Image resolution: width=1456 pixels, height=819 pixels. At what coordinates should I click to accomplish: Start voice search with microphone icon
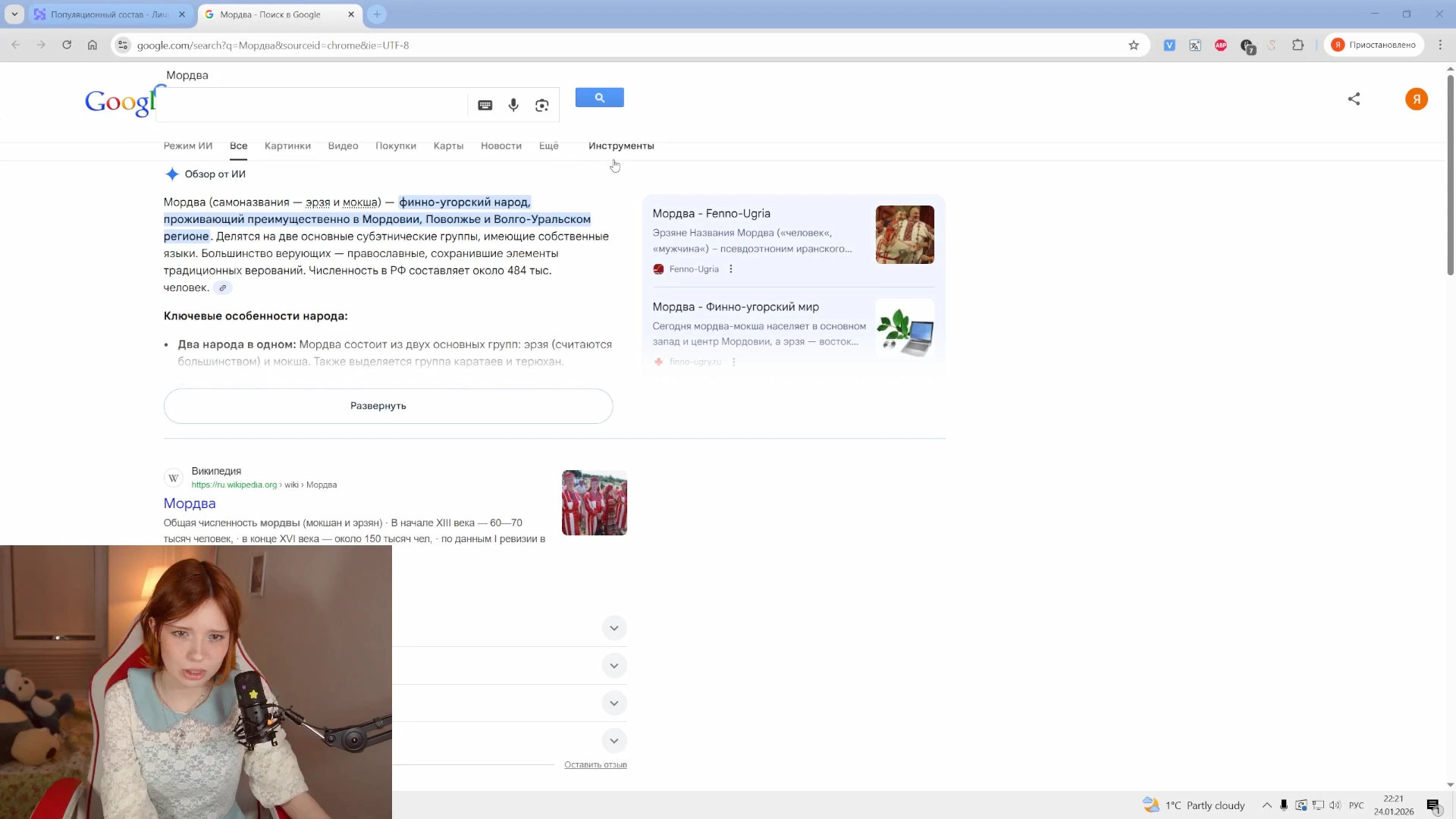[513, 105]
